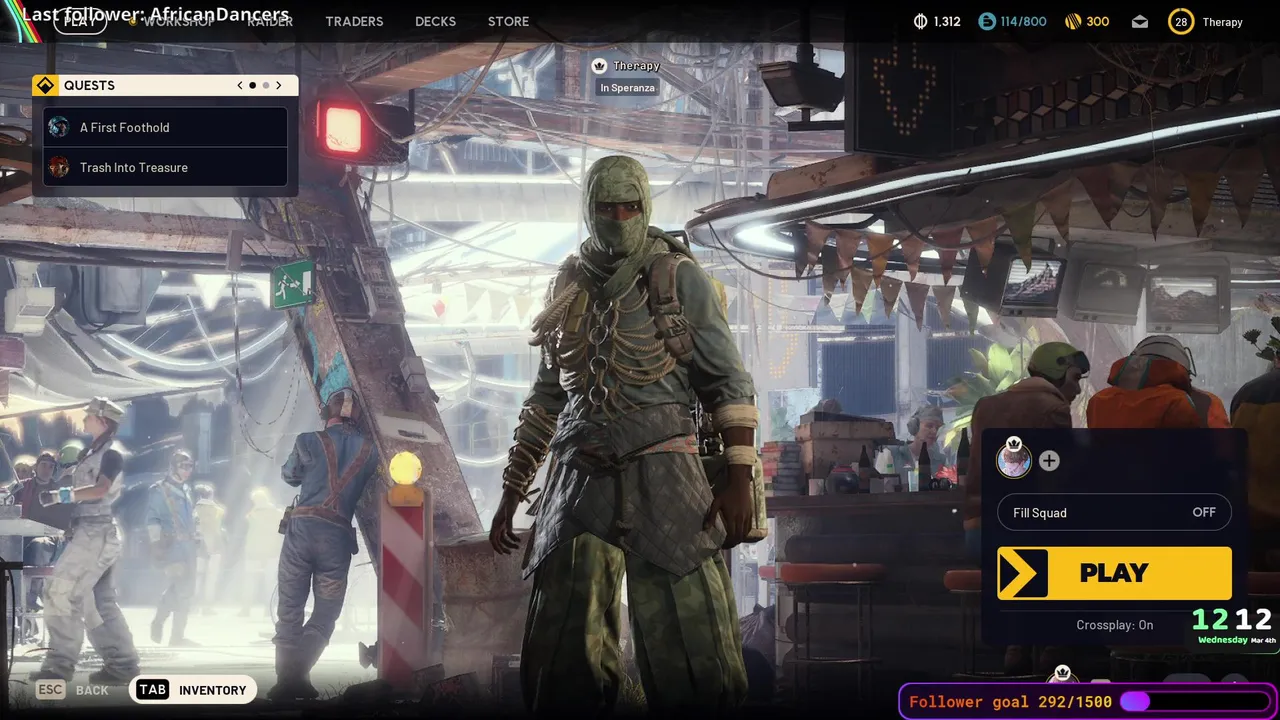Screen dimensions: 1280x720
Task: Toggle Fill Squad setting
Action: pyautogui.click(x=1114, y=512)
